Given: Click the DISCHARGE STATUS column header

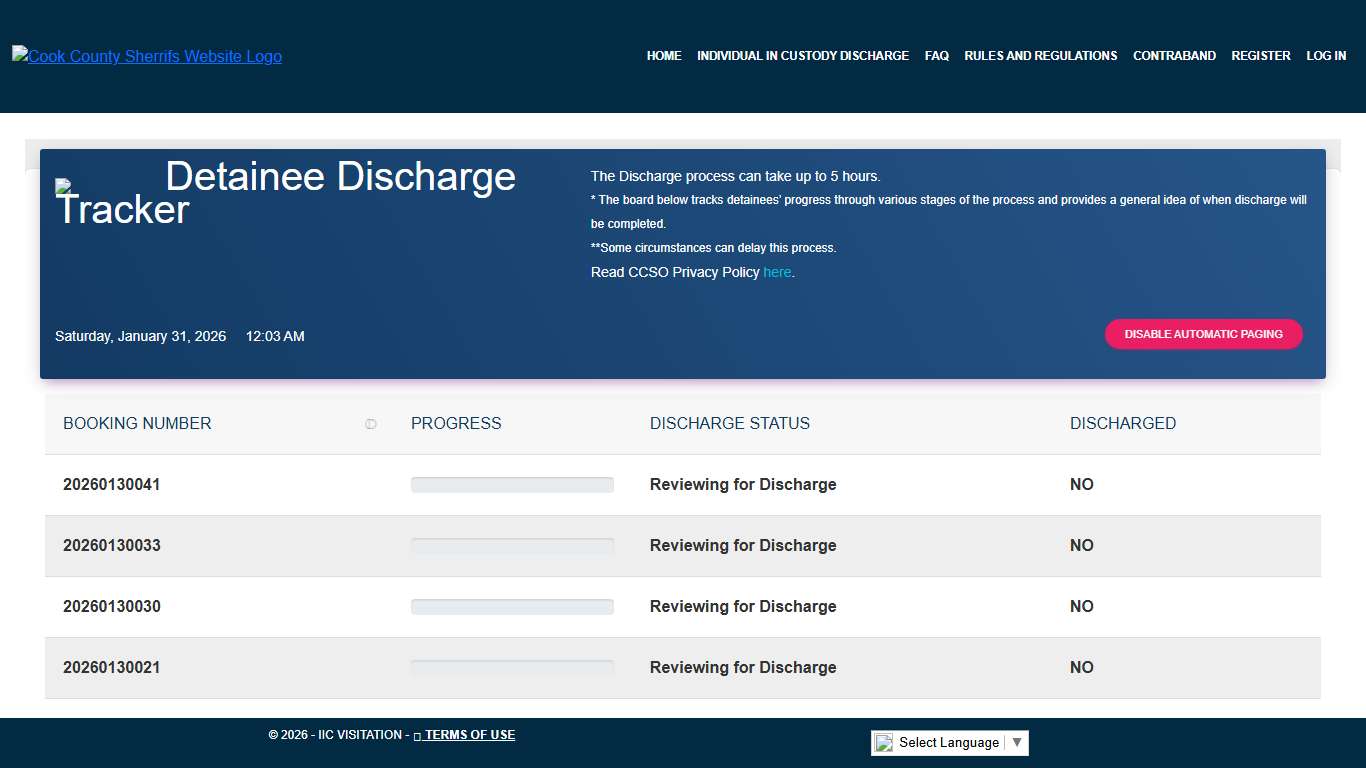Looking at the screenshot, I should pyautogui.click(x=730, y=423).
